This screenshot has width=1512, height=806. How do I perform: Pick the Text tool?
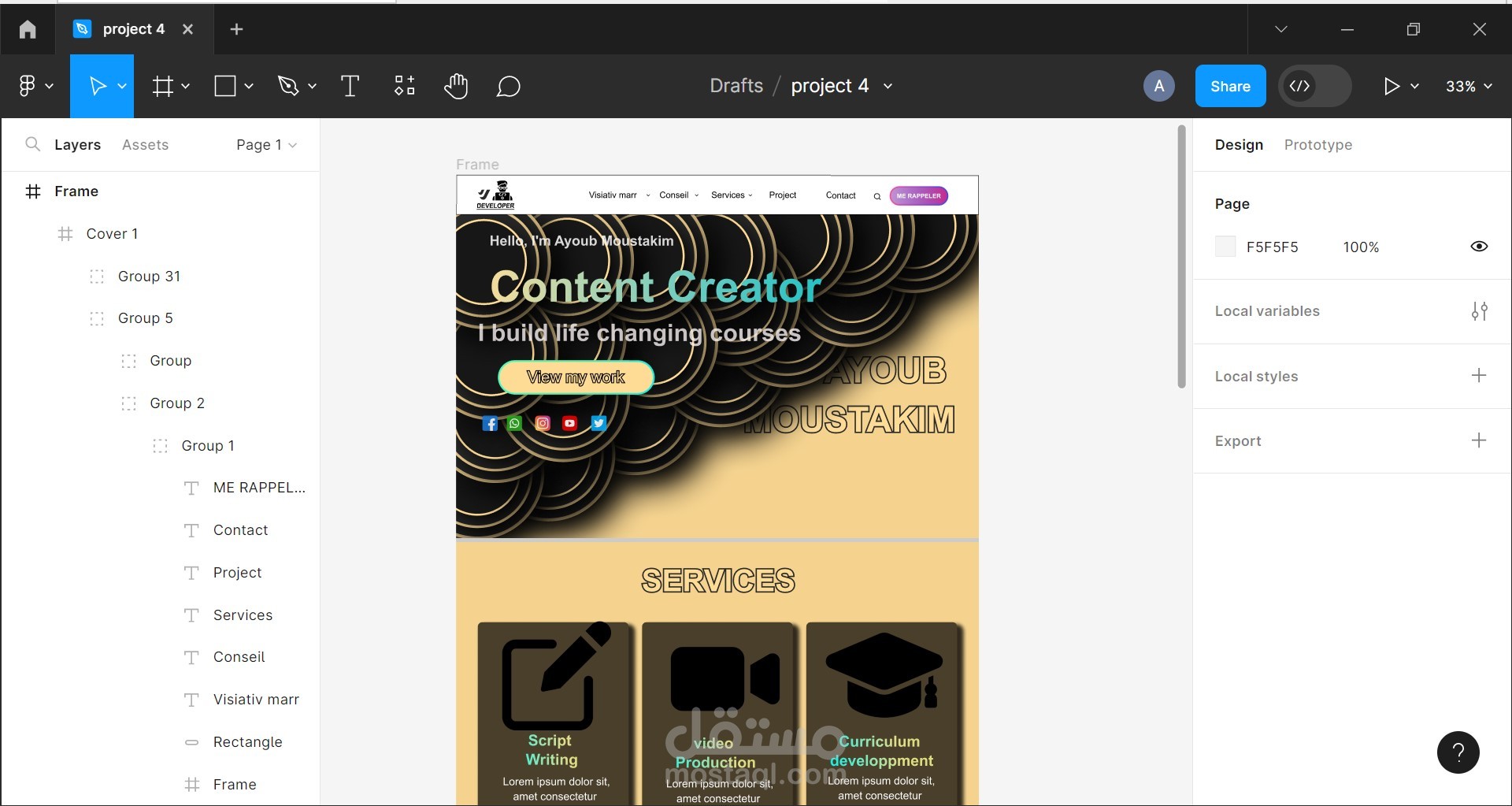point(350,86)
